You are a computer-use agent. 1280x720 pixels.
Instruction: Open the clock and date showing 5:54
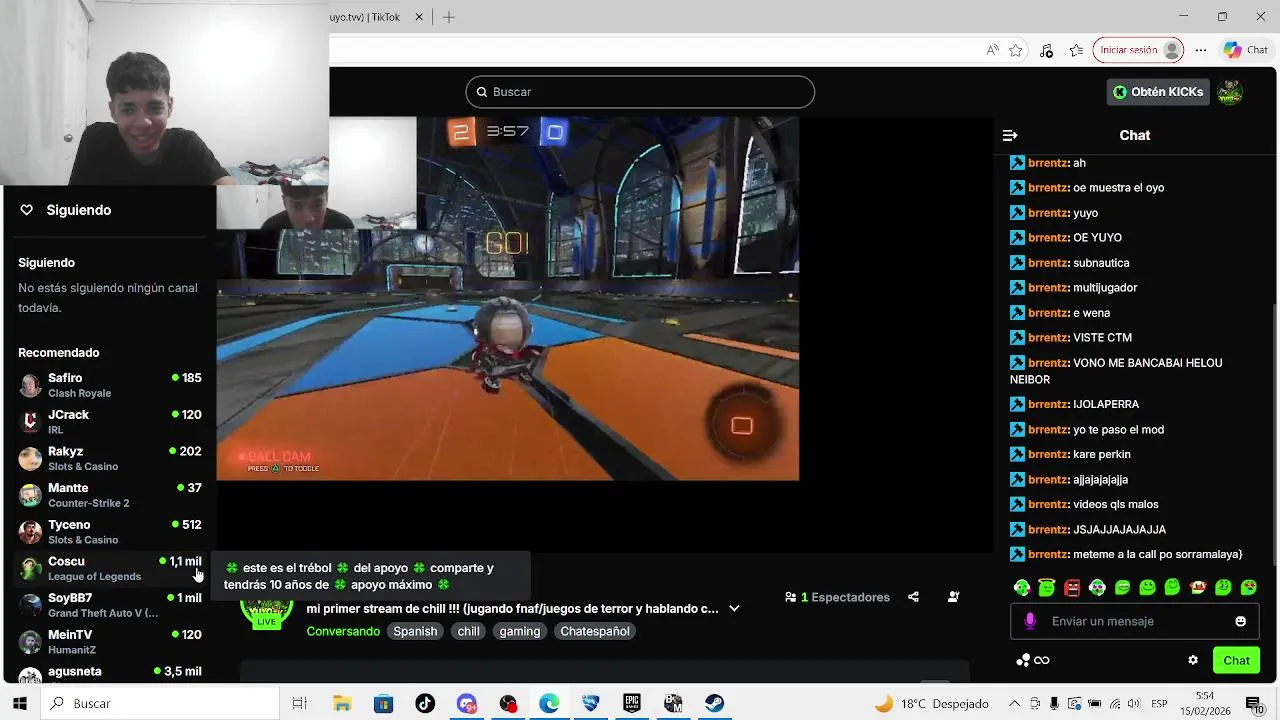(1205, 703)
